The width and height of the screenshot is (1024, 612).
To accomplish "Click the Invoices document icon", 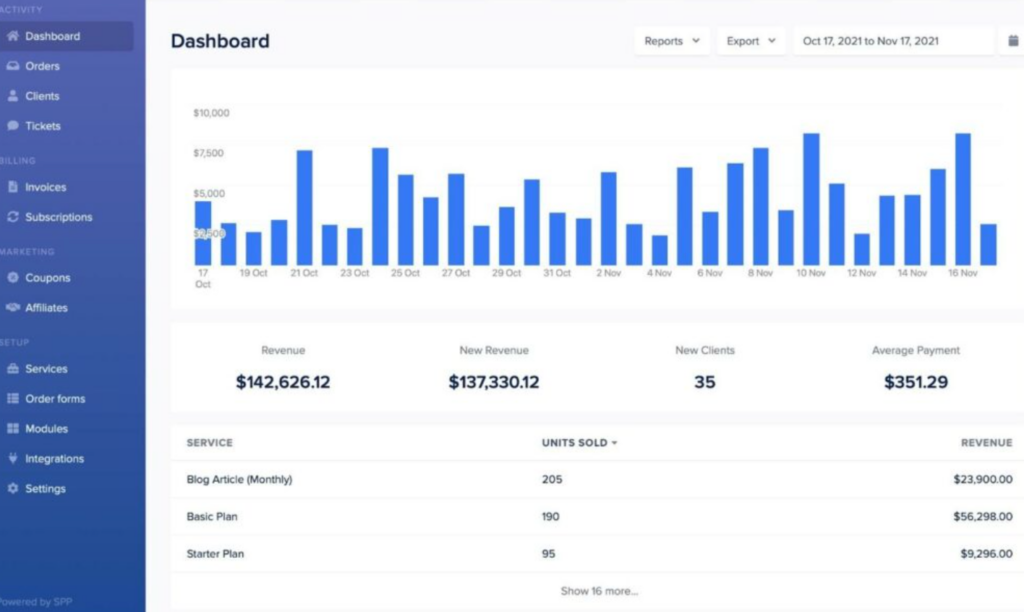I will (x=13, y=187).
